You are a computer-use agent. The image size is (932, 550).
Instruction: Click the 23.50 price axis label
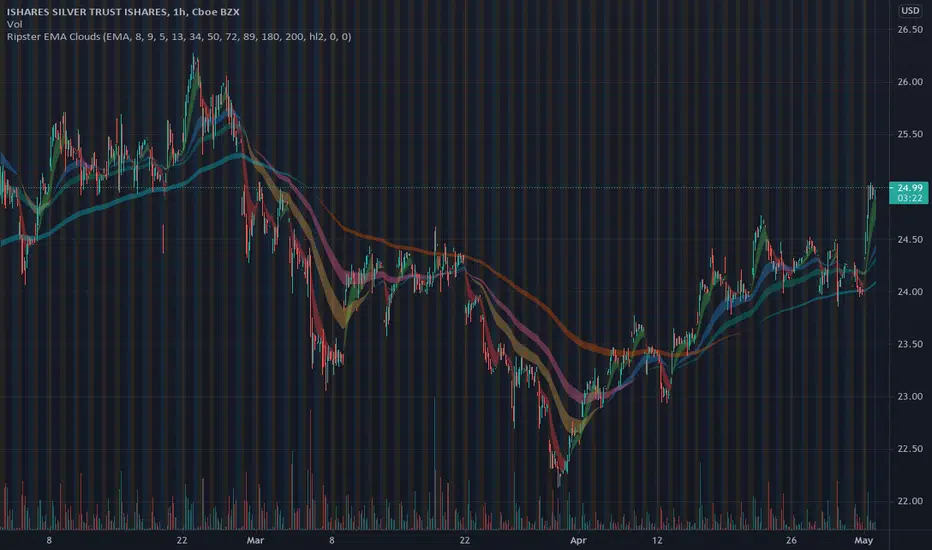(910, 344)
